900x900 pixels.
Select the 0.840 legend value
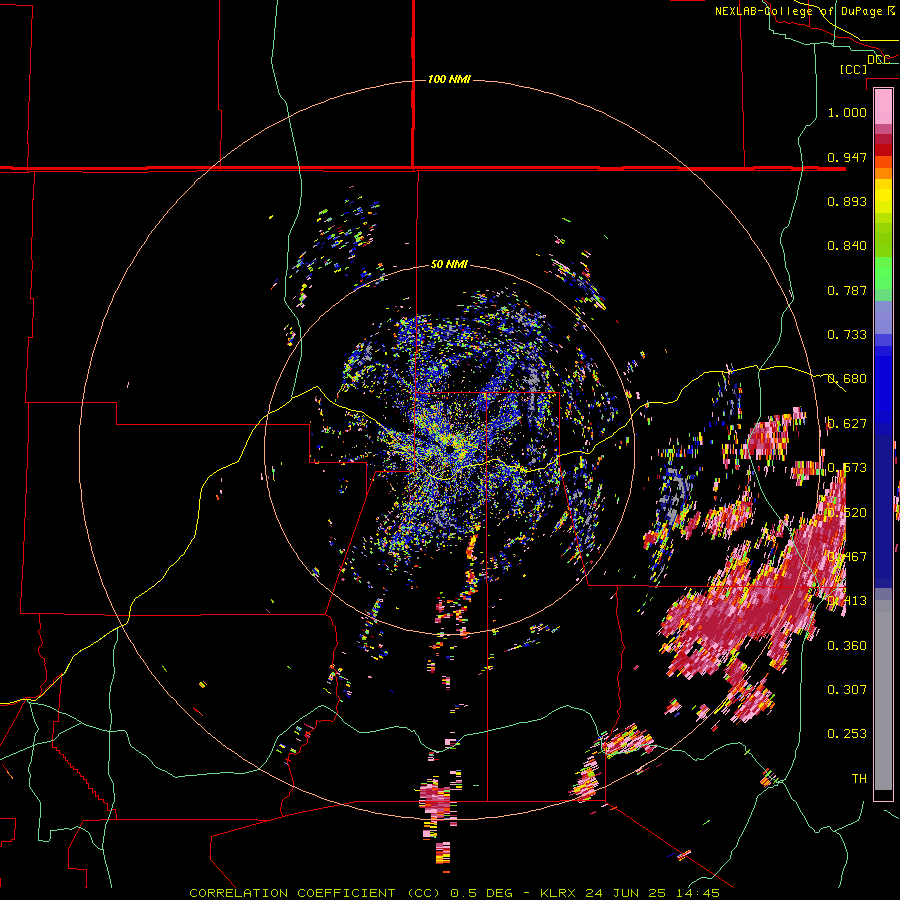click(847, 246)
